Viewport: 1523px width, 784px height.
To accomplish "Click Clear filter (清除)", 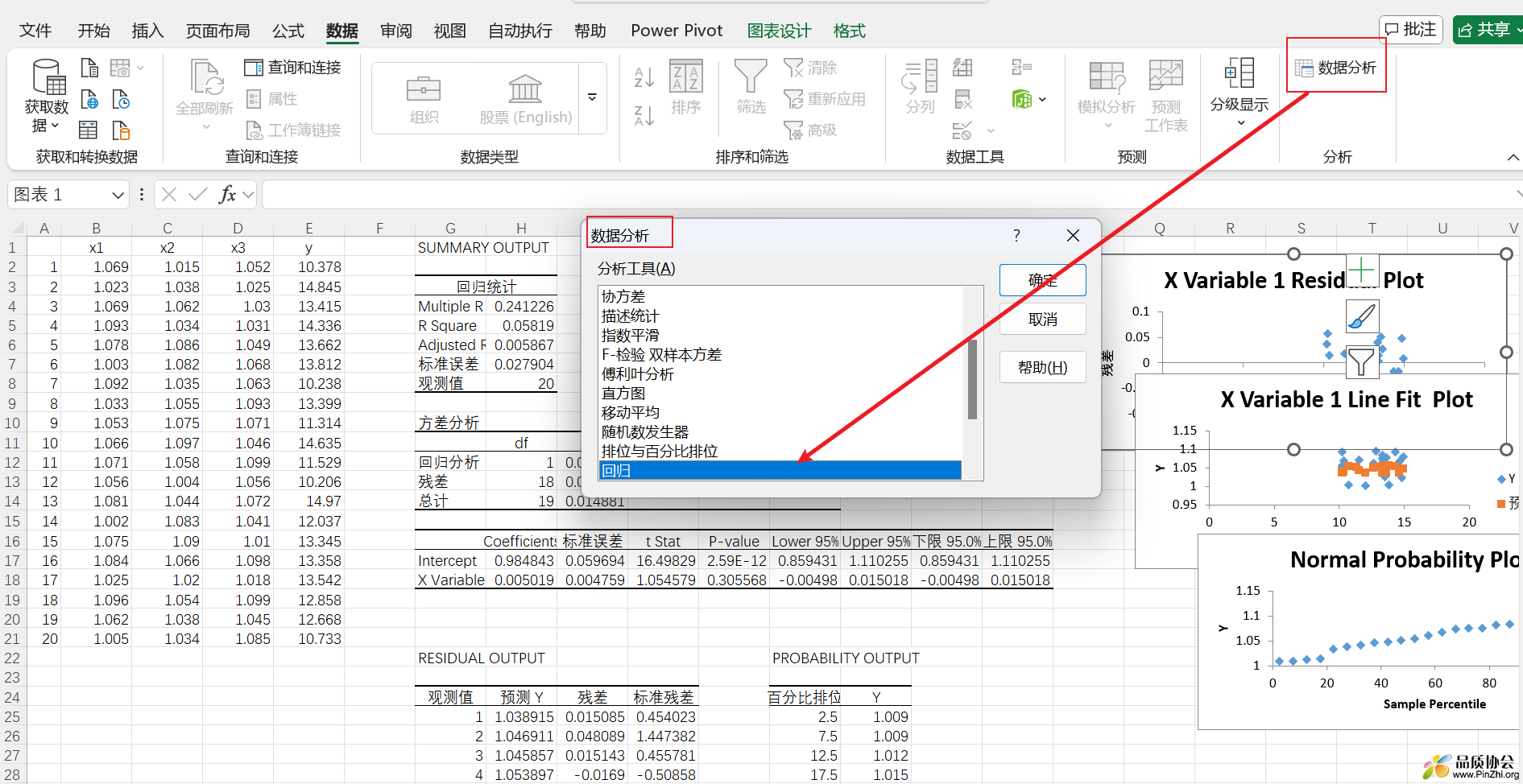I will coord(810,68).
